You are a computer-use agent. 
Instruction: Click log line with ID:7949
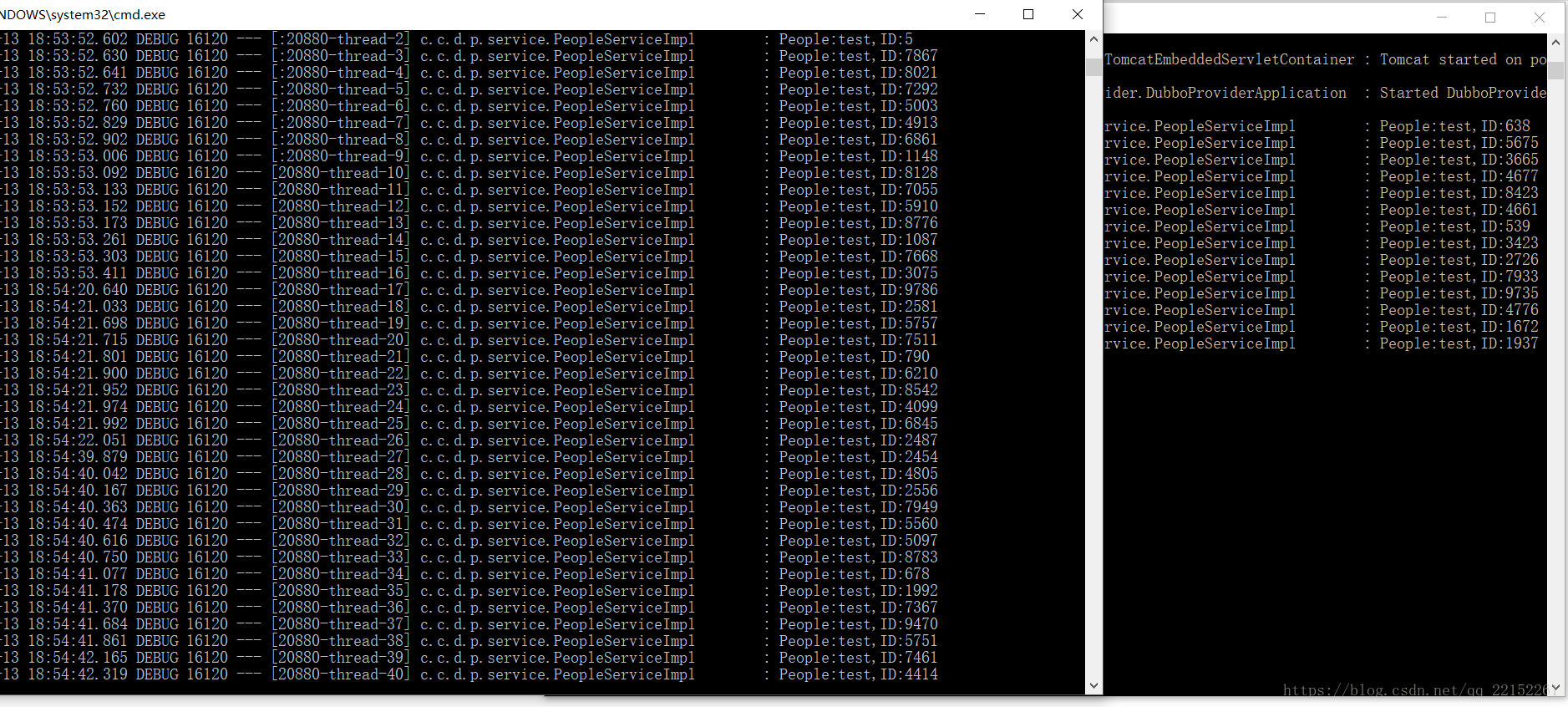[x=469, y=507]
